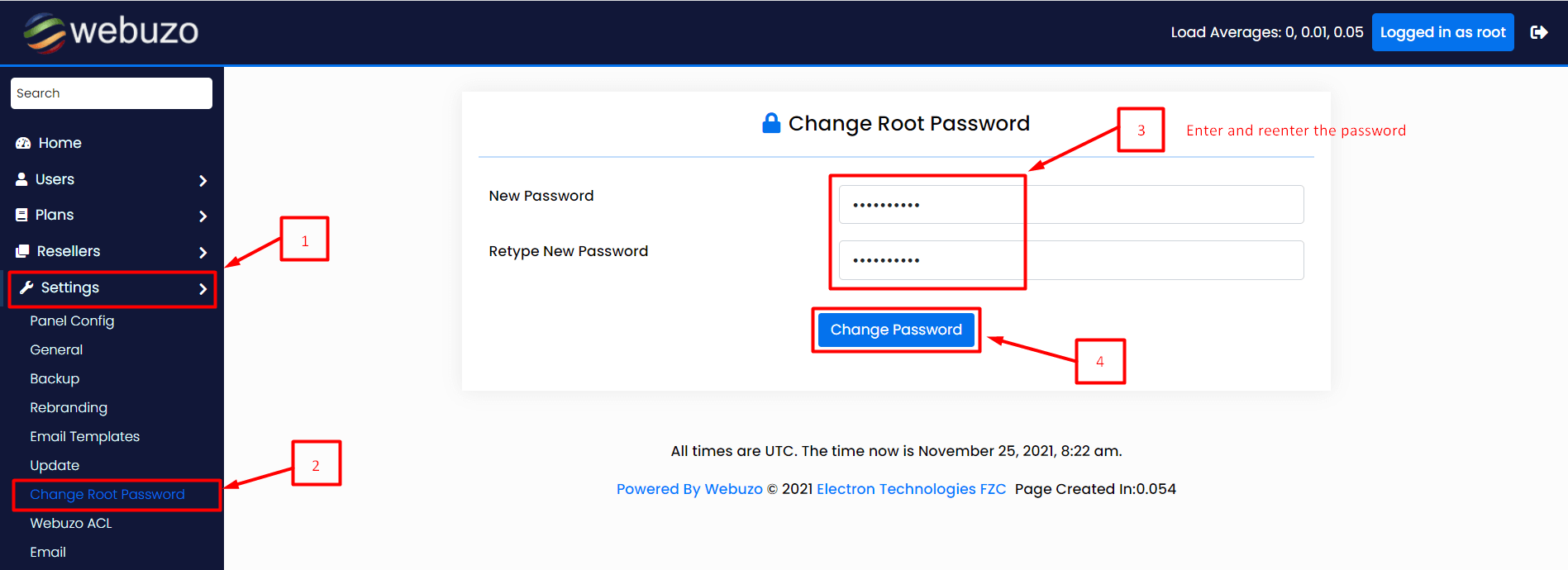
Task: Select Email Templates in sidebar
Action: [84, 435]
